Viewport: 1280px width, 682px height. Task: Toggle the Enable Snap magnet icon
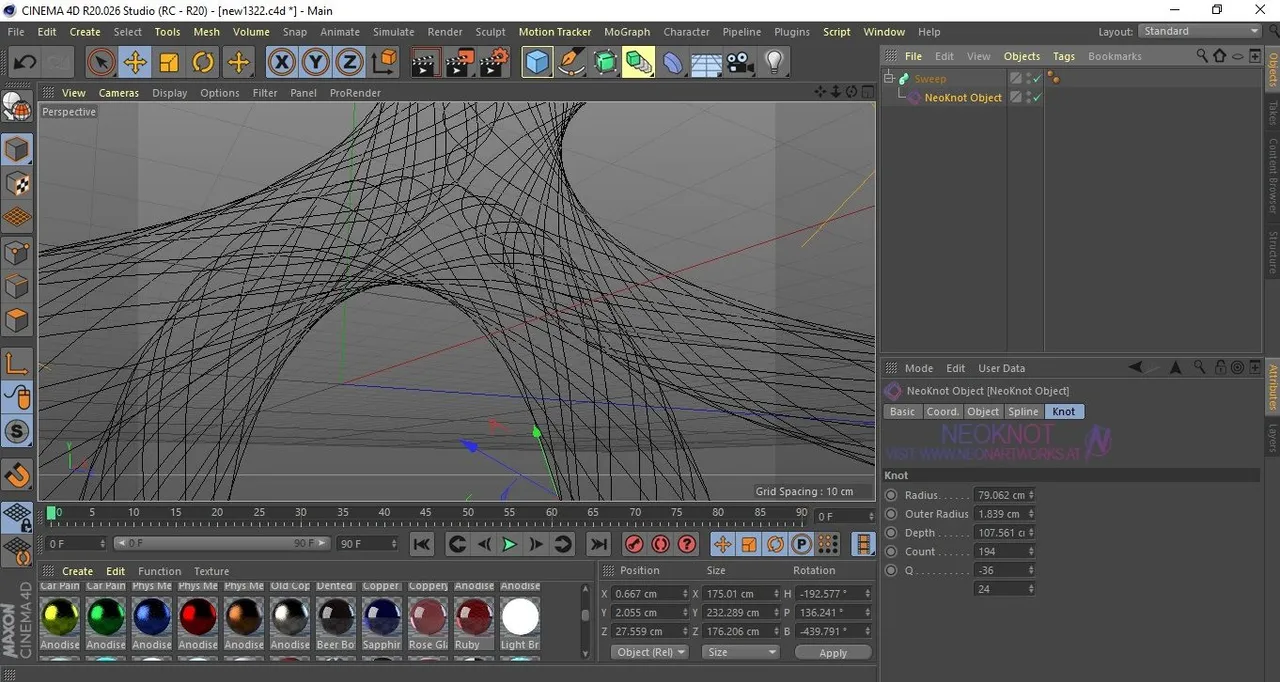17,474
